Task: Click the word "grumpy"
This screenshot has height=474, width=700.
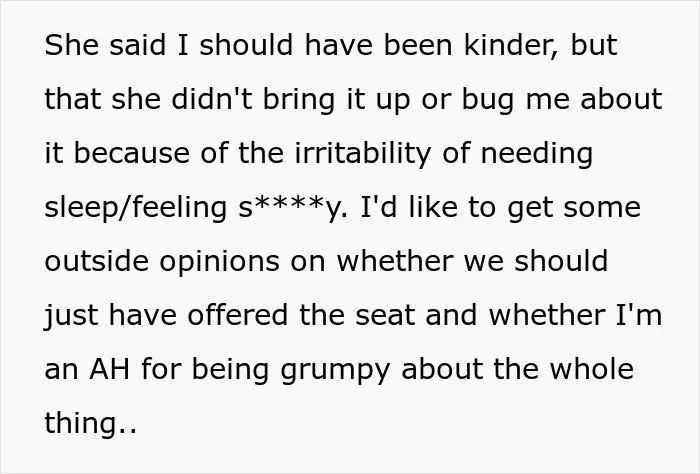Action: [x=336, y=370]
